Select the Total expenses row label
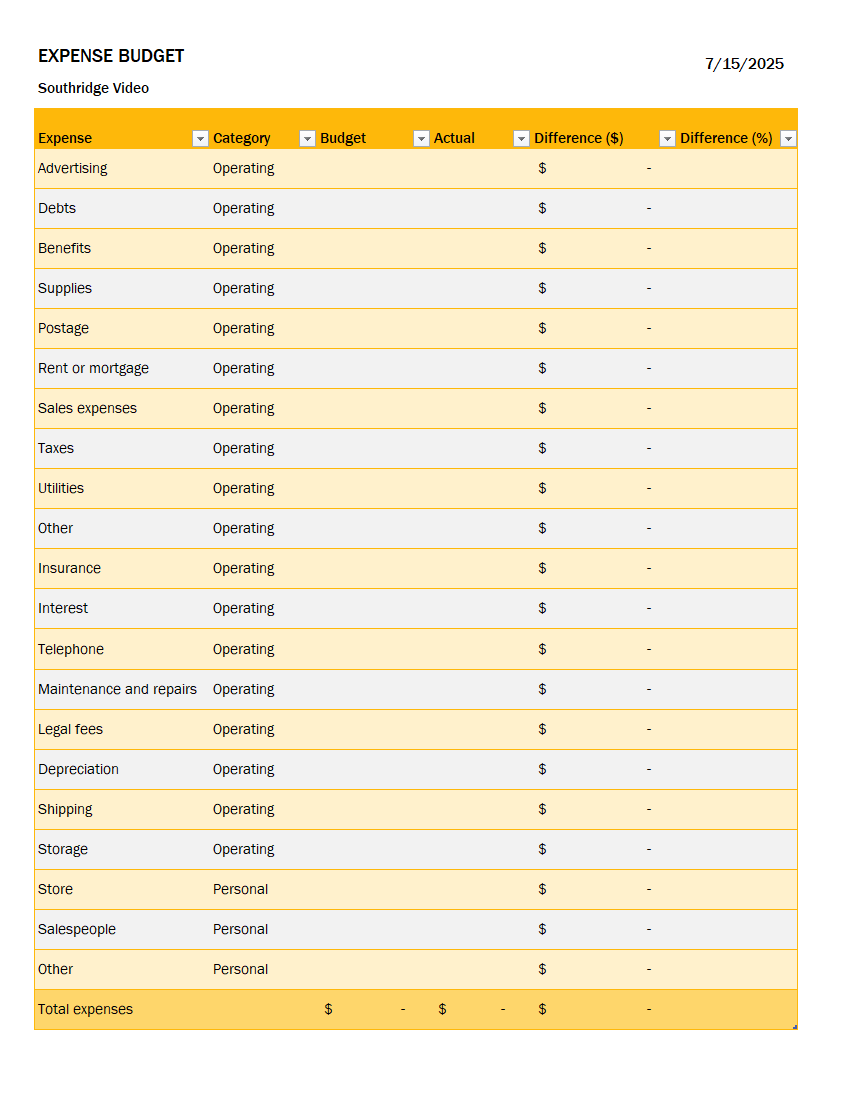Image resolution: width=852 pixels, height=1116 pixels. click(x=85, y=1009)
